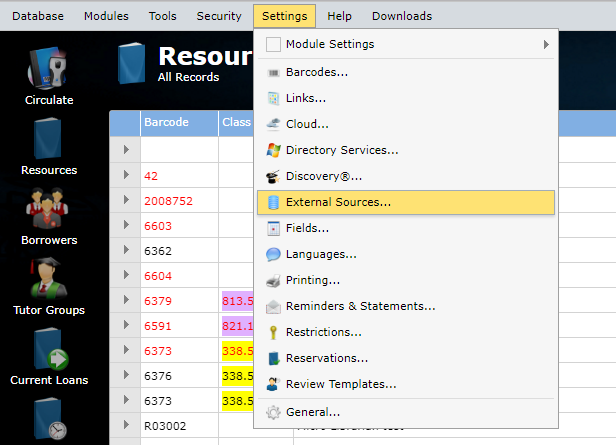Expand the row with barcode 6379
The width and height of the screenshot is (616, 445).
click(x=126, y=300)
